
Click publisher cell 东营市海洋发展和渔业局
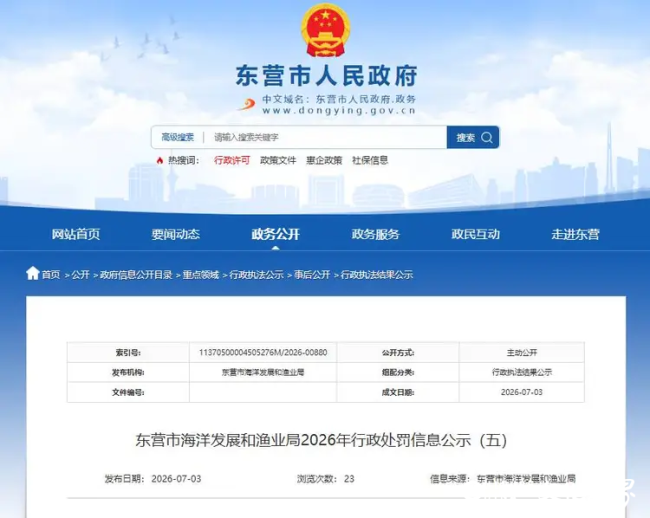(263, 372)
